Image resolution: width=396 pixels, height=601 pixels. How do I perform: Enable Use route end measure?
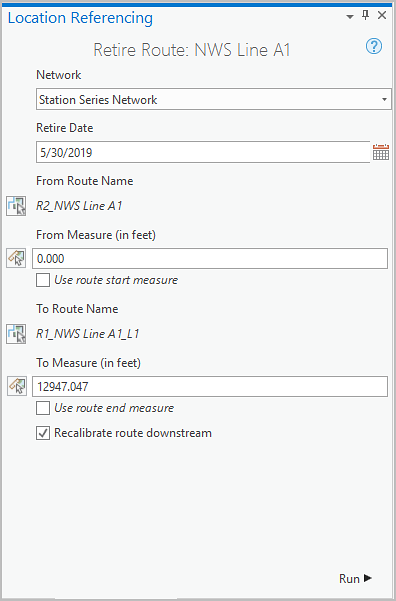coord(43,408)
